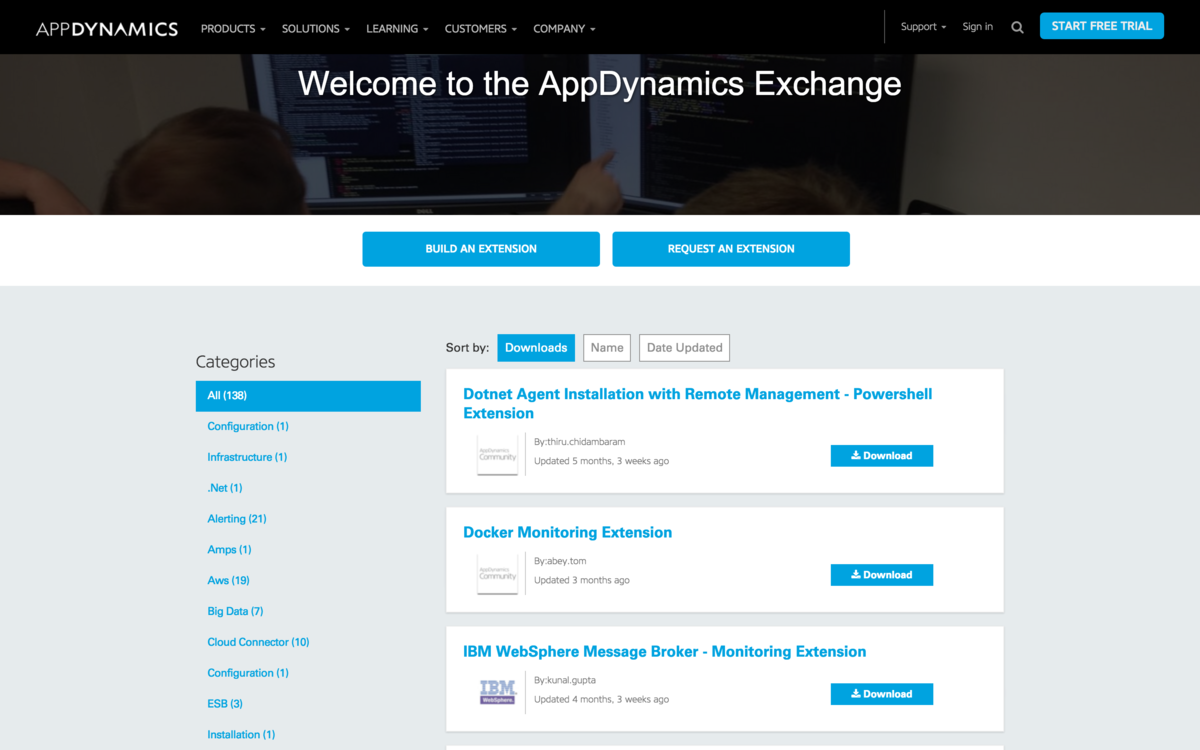Click the Categories heading
1200x750 pixels.
[x=235, y=362]
